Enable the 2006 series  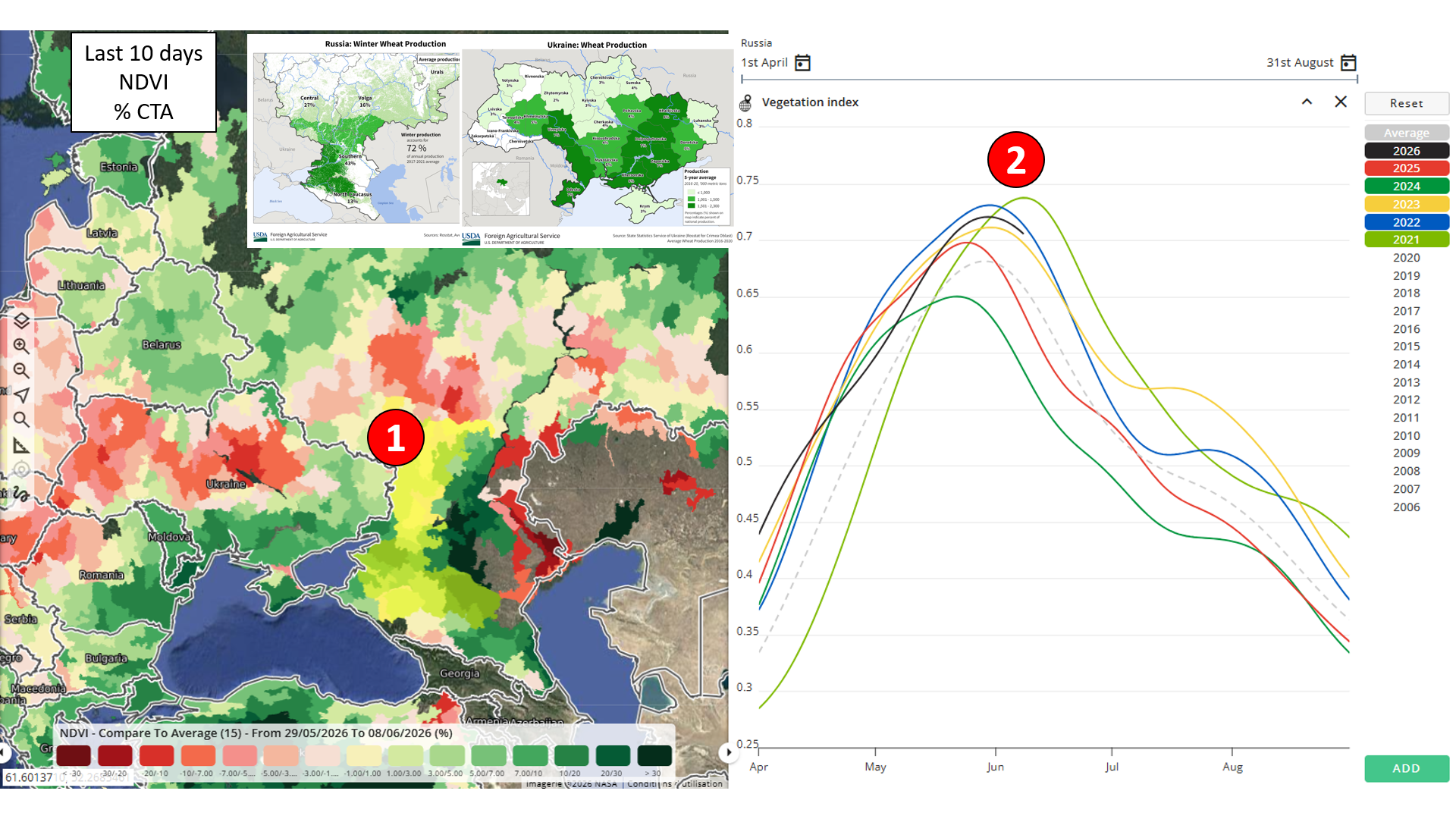point(1407,507)
